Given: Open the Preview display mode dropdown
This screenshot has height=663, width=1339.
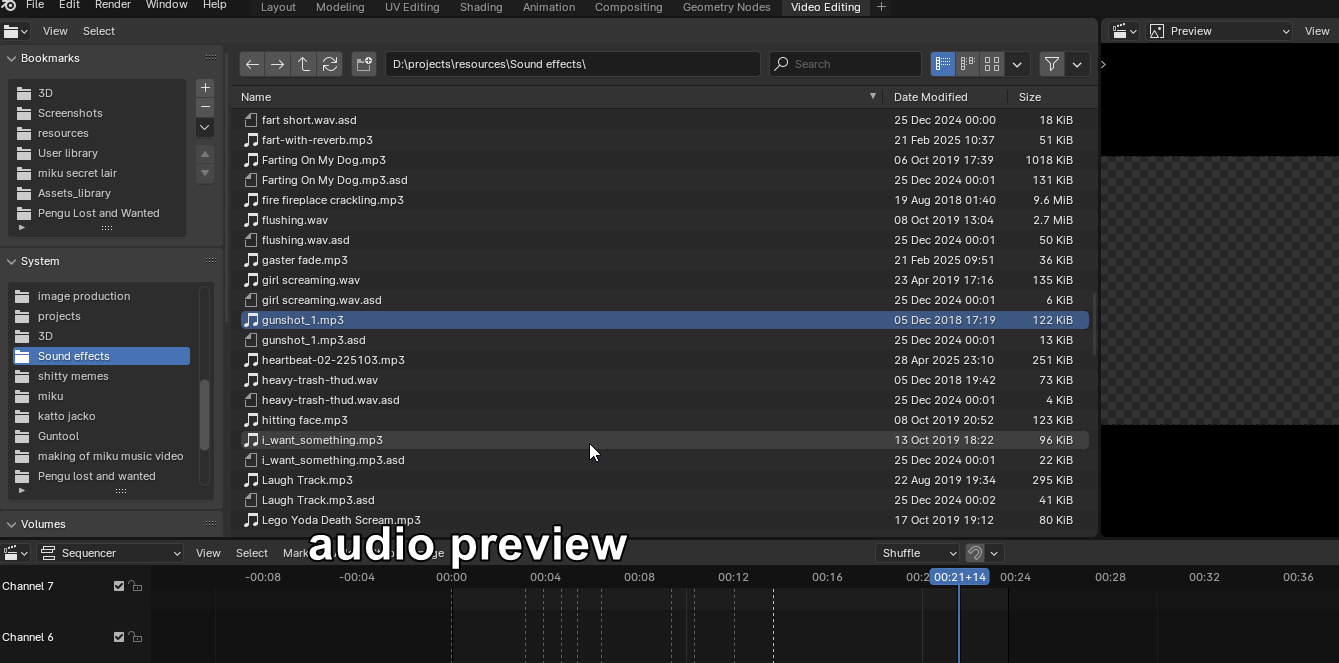Looking at the screenshot, I should [x=1220, y=31].
